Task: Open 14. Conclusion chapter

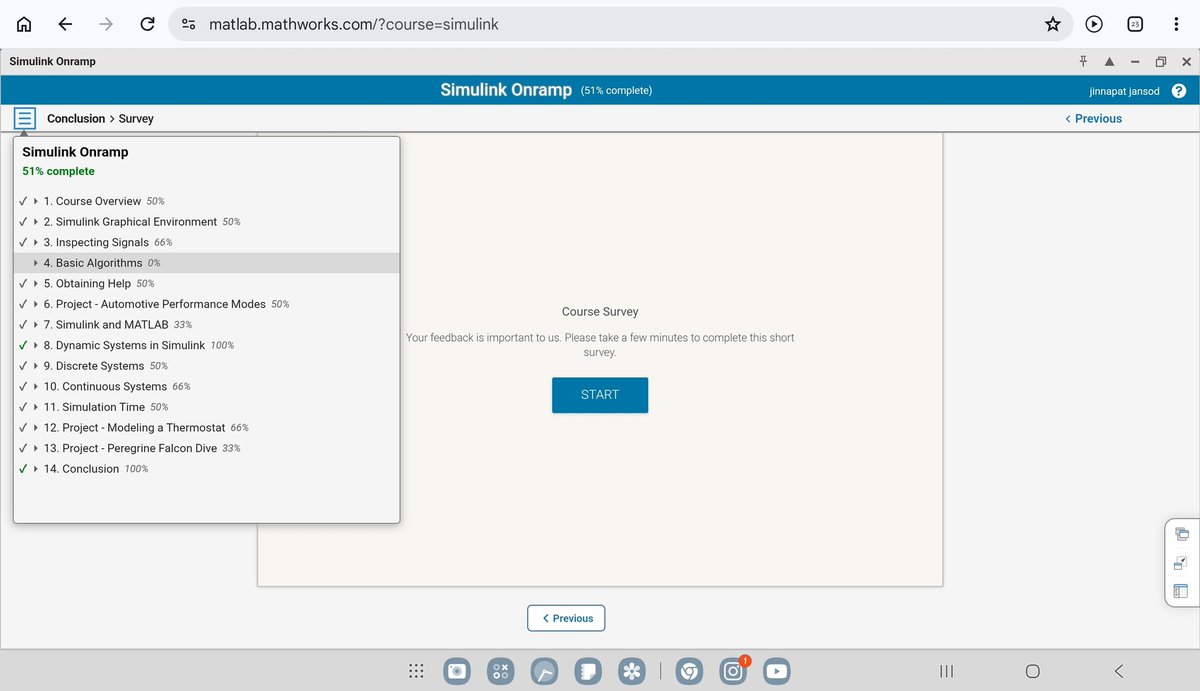Action: click(81, 469)
